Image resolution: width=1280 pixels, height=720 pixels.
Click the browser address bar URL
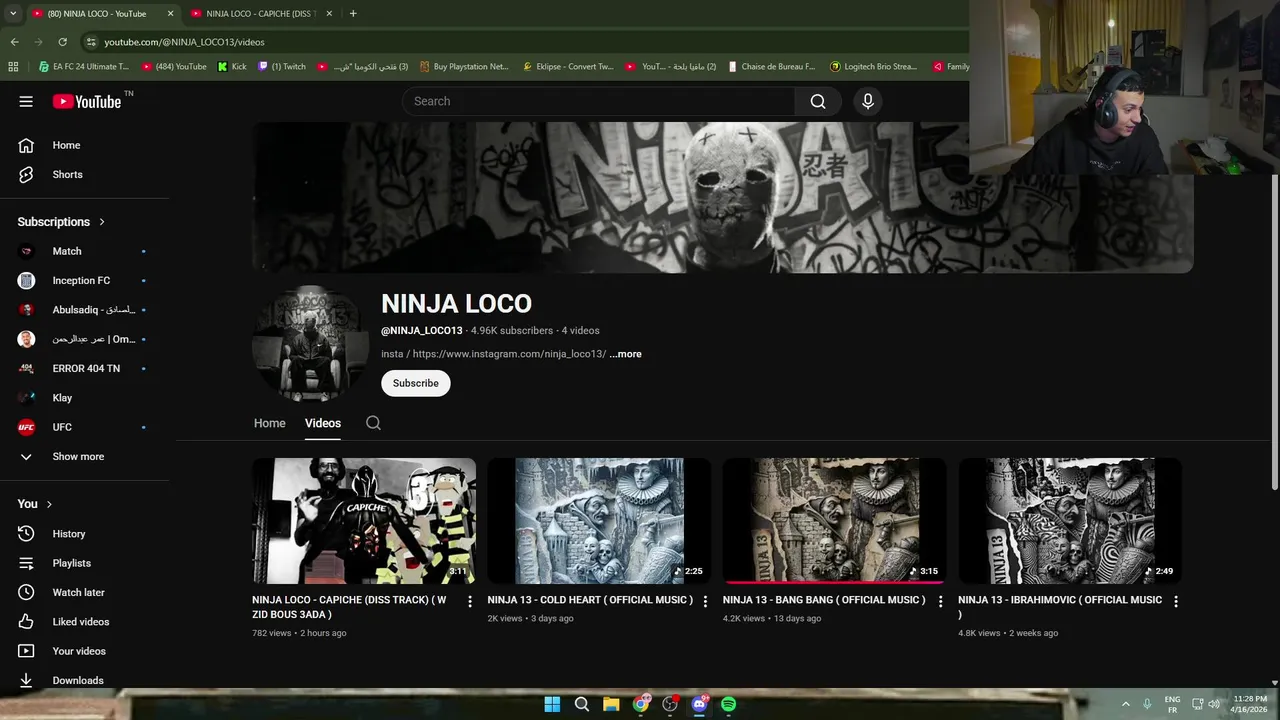185,42
